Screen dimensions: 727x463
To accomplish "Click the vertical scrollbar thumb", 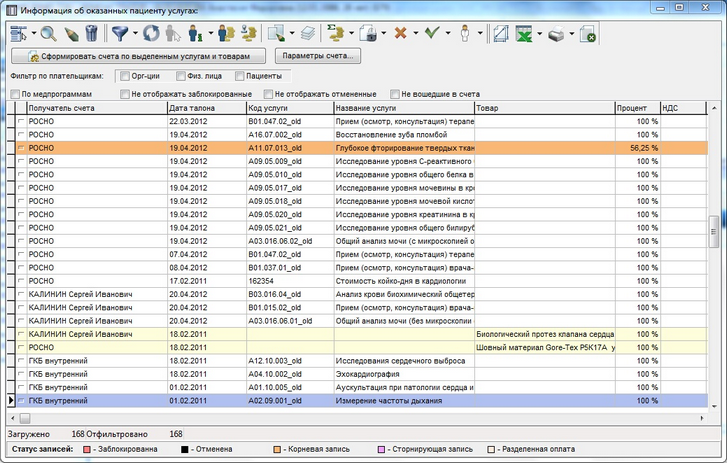I will tap(714, 232).
